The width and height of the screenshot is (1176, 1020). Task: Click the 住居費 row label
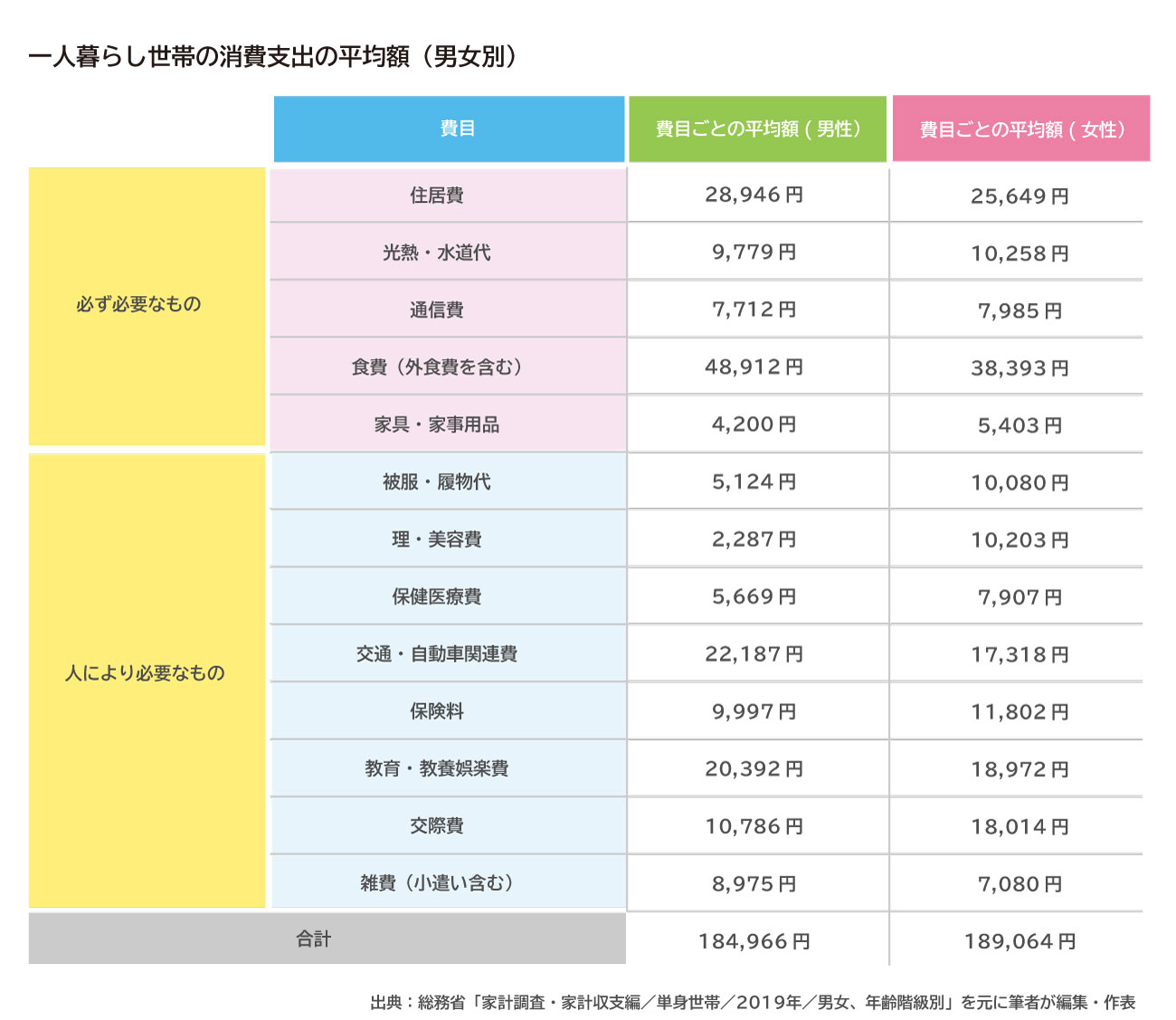[437, 195]
